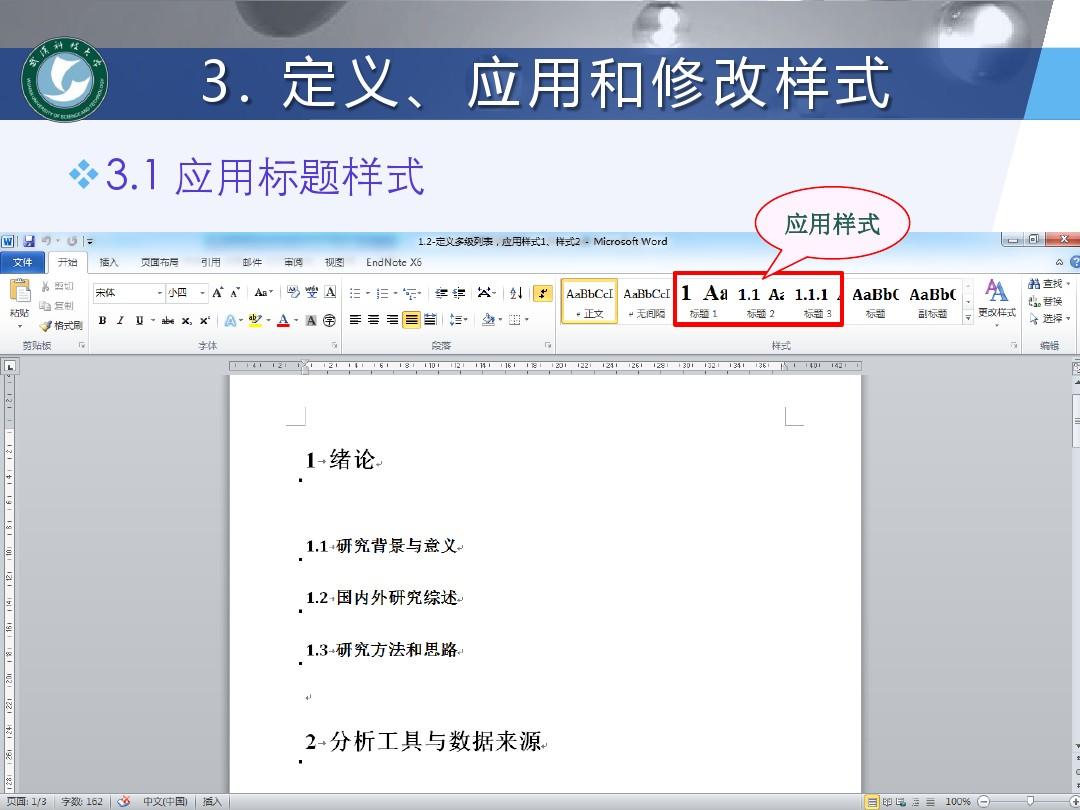Toggle subscript formatting
Image resolution: width=1080 pixels, height=810 pixels.
(187, 319)
